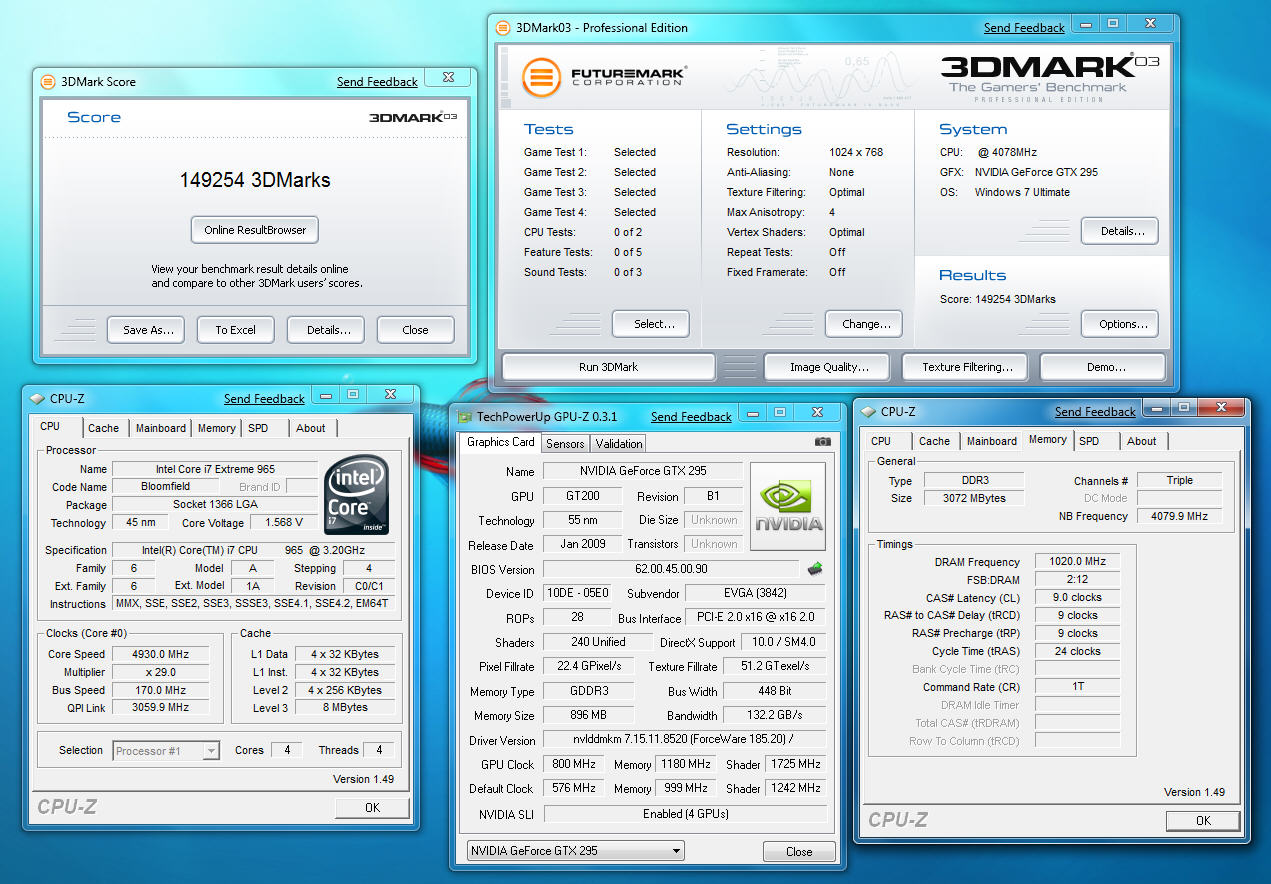Click the GPU Clock value 800 MHz
This screenshot has width=1271, height=884.
coord(572,764)
